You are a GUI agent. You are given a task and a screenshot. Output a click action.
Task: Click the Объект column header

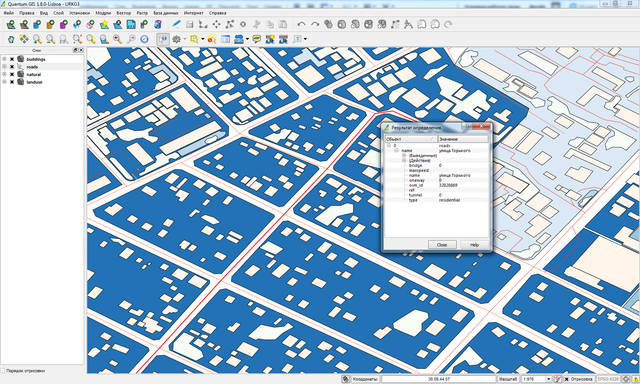[x=411, y=139]
